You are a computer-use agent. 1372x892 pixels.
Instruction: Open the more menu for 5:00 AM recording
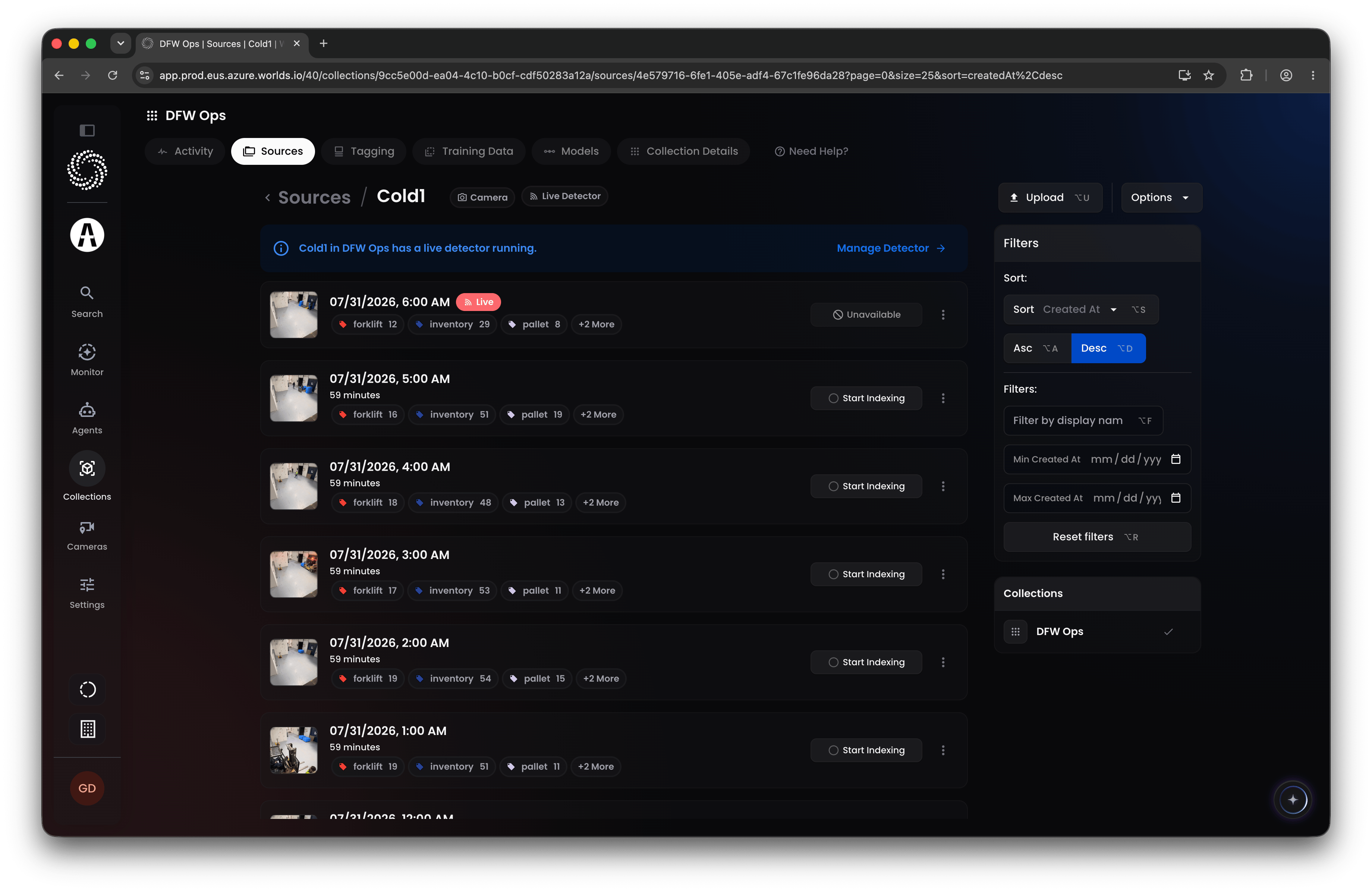[943, 398]
